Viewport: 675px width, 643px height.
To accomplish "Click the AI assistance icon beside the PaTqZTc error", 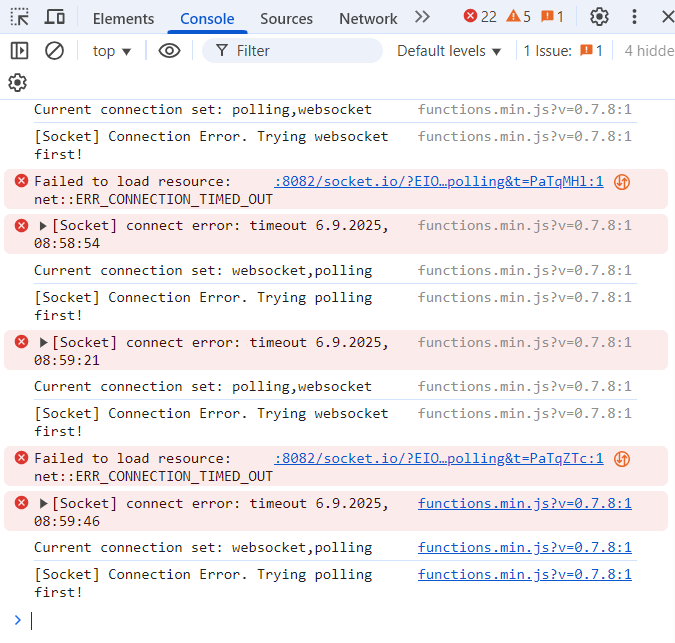I will 622,459.
